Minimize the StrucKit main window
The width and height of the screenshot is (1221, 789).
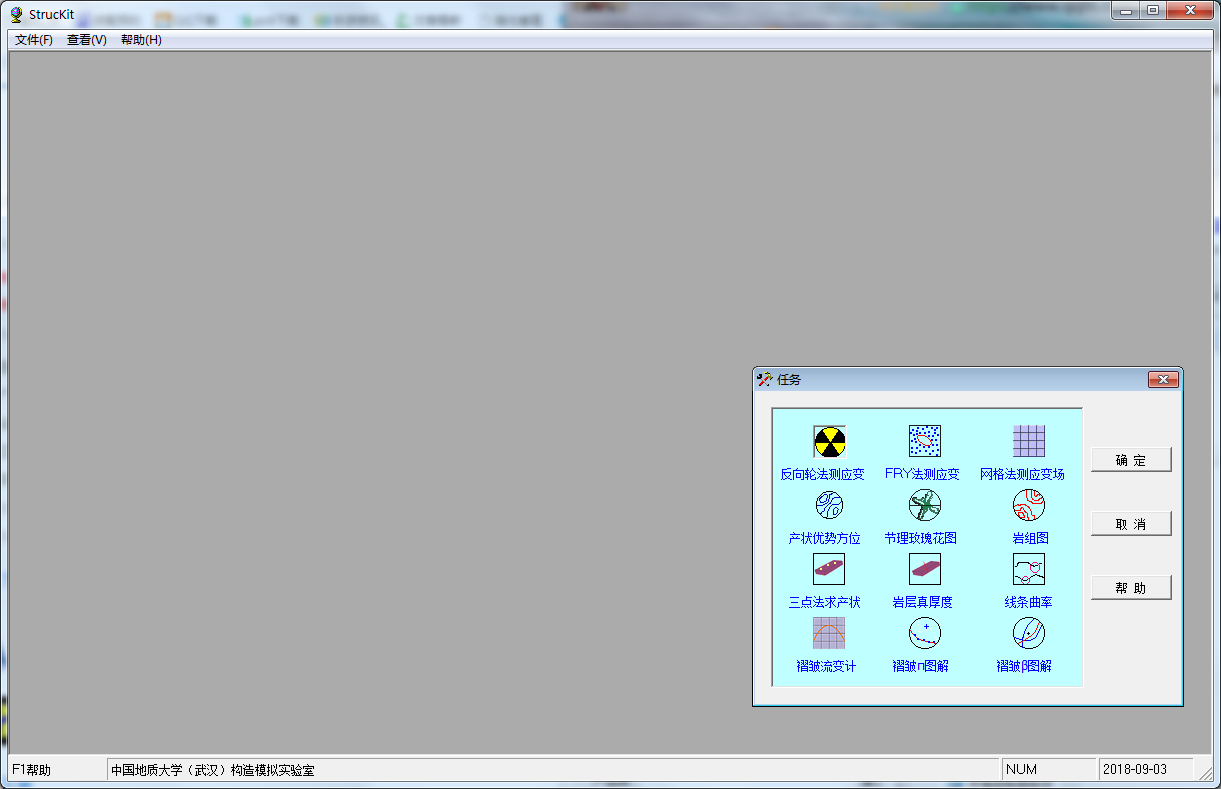tap(1127, 10)
